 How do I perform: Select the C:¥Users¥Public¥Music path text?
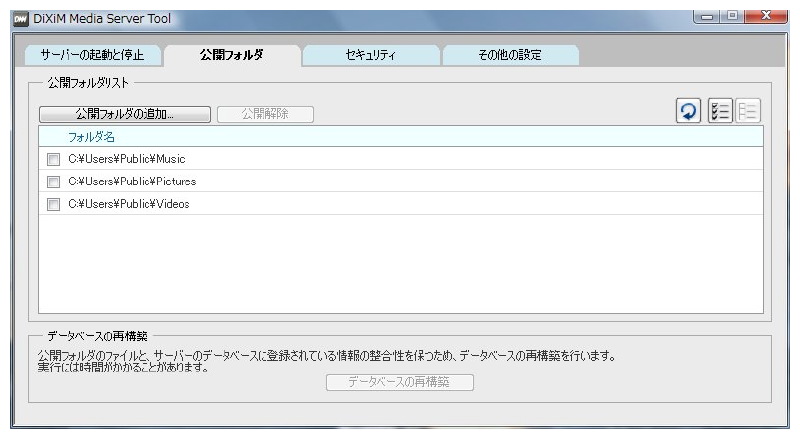coord(127,159)
